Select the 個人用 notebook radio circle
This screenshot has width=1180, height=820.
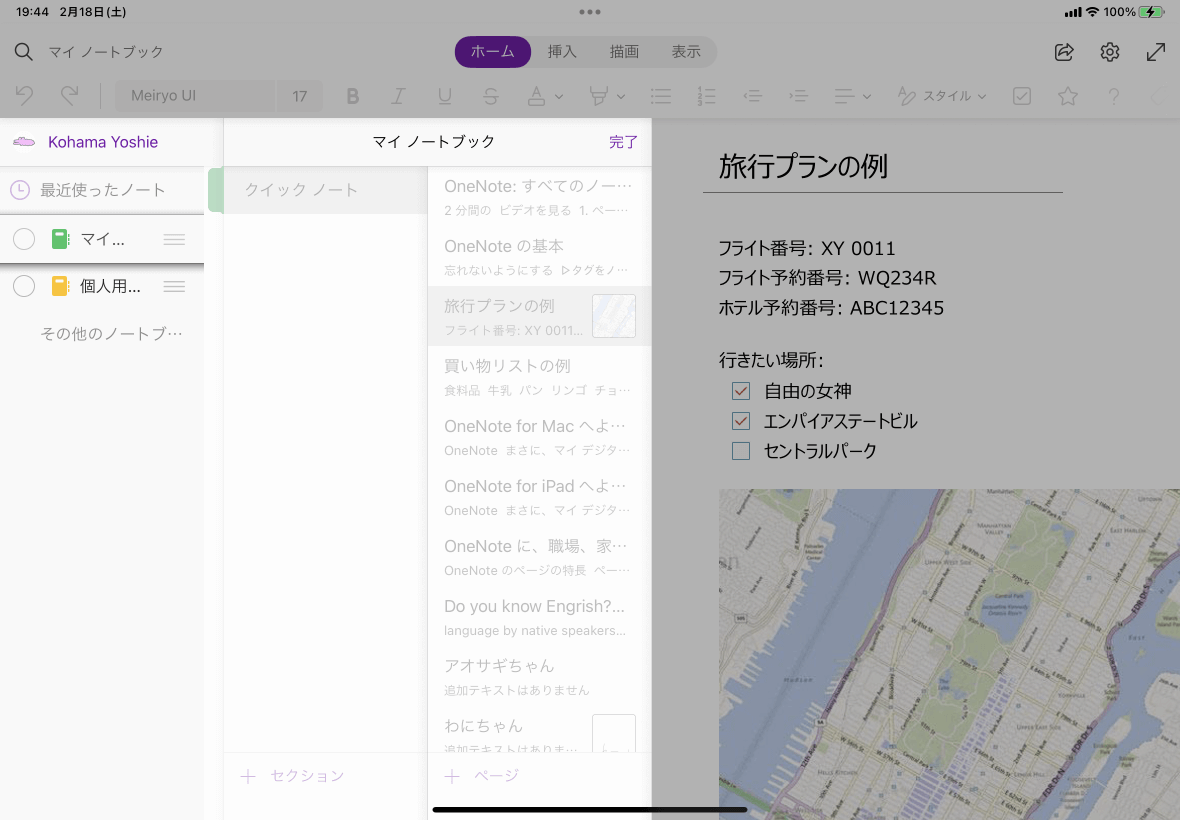[x=24, y=286]
